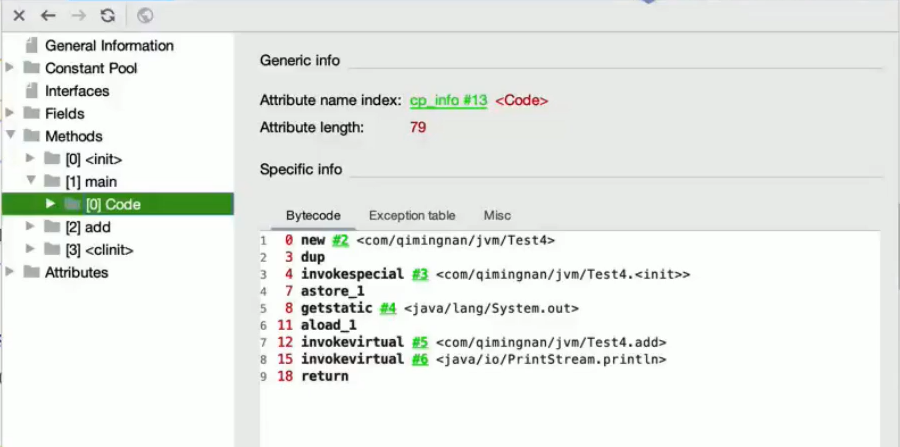Click the Attributes folder icon
900x447 pixels.
pos(31,272)
